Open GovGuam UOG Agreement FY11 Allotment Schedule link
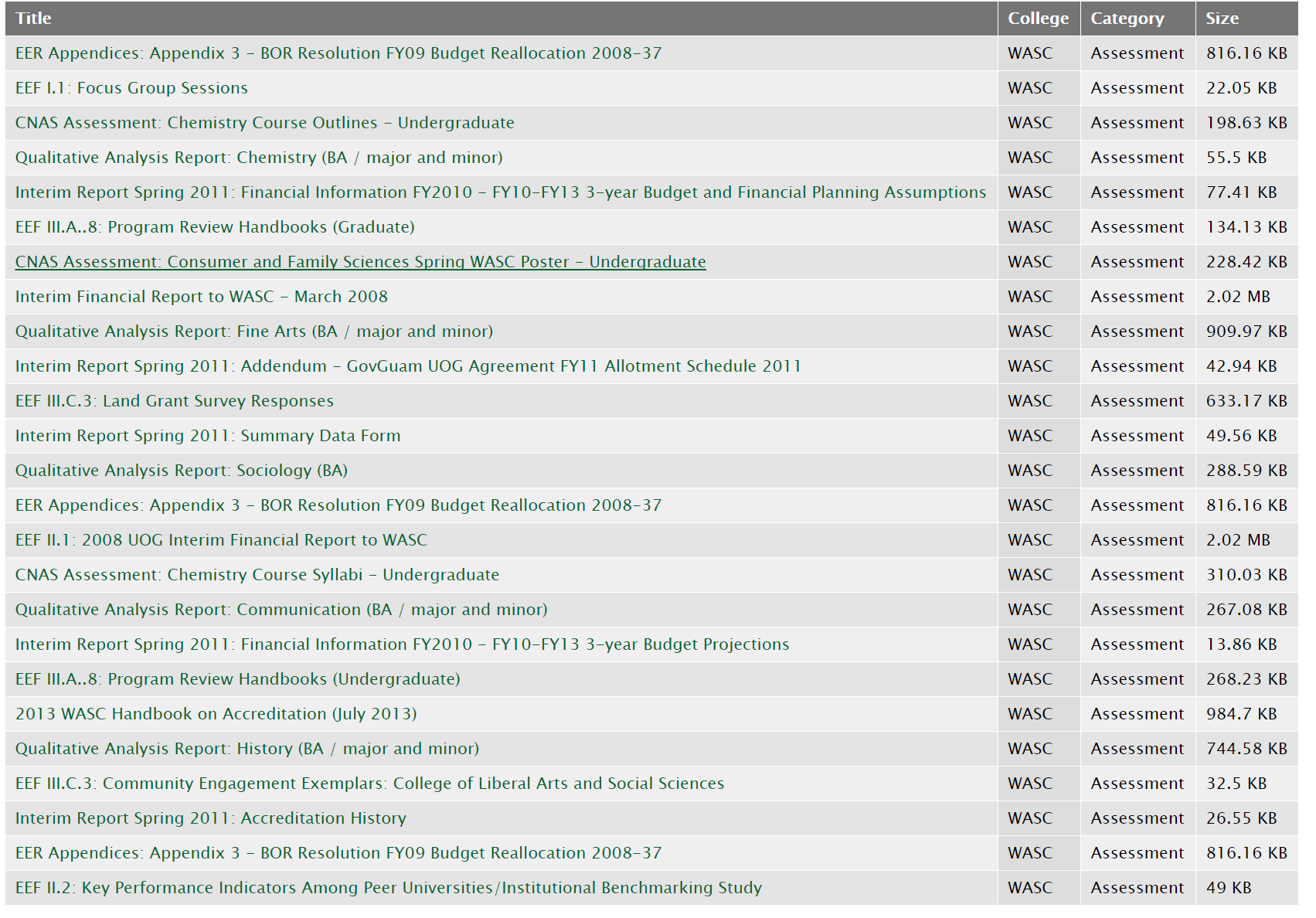 [x=408, y=366]
